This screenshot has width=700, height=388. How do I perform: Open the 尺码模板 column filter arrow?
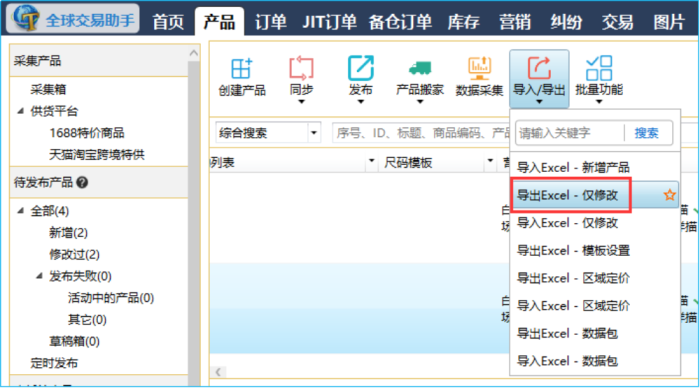(490, 160)
